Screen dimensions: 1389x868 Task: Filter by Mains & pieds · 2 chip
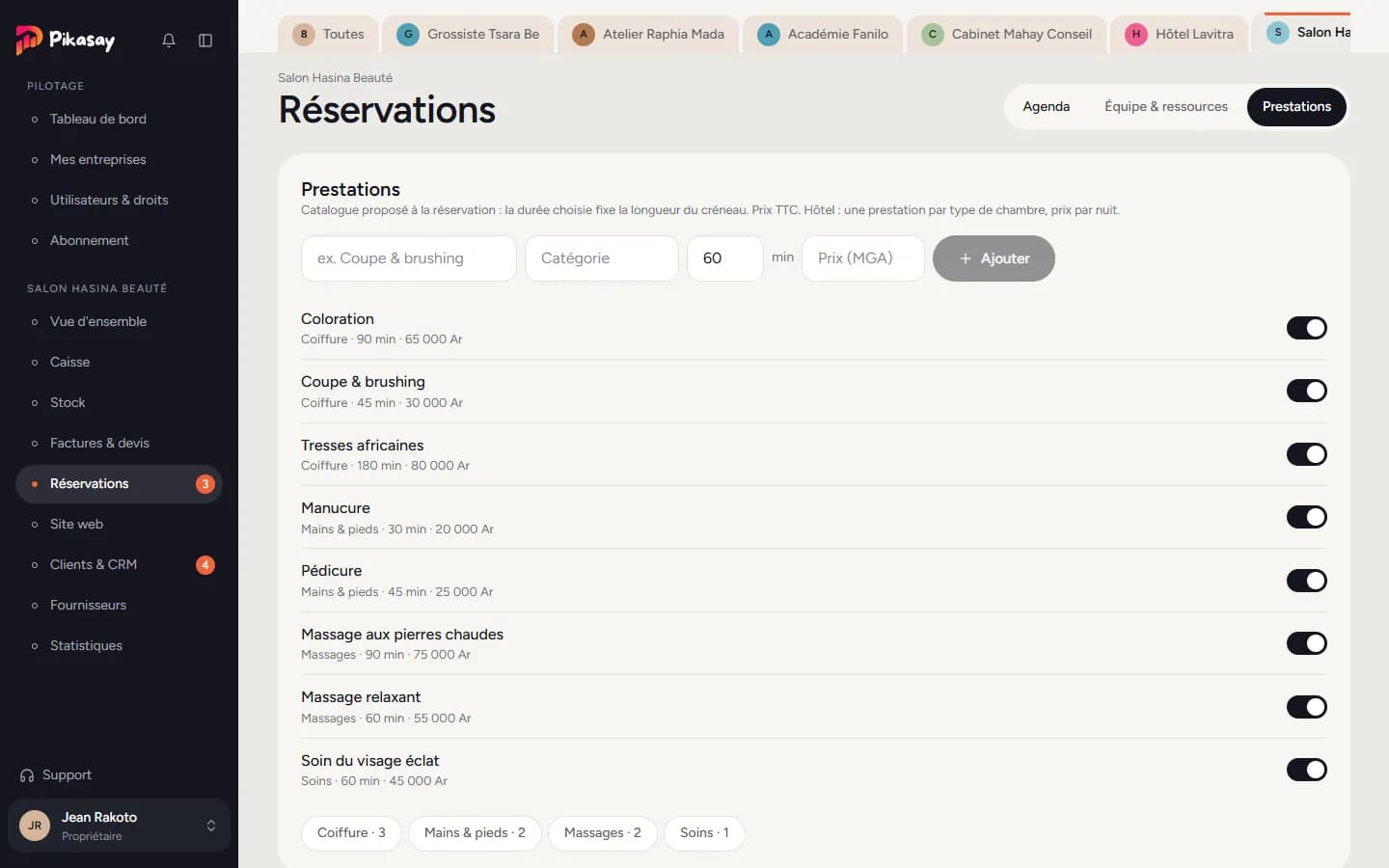click(475, 833)
